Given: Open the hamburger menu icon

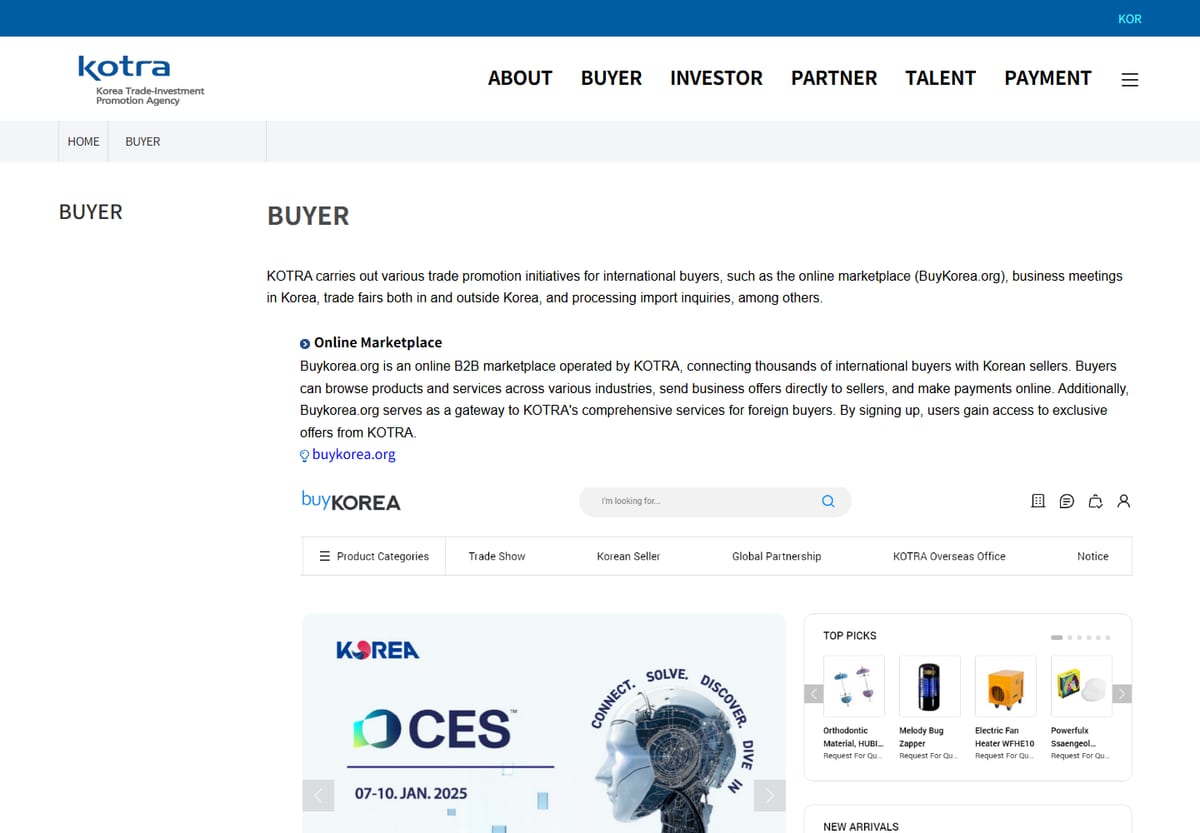Looking at the screenshot, I should tap(1130, 80).
